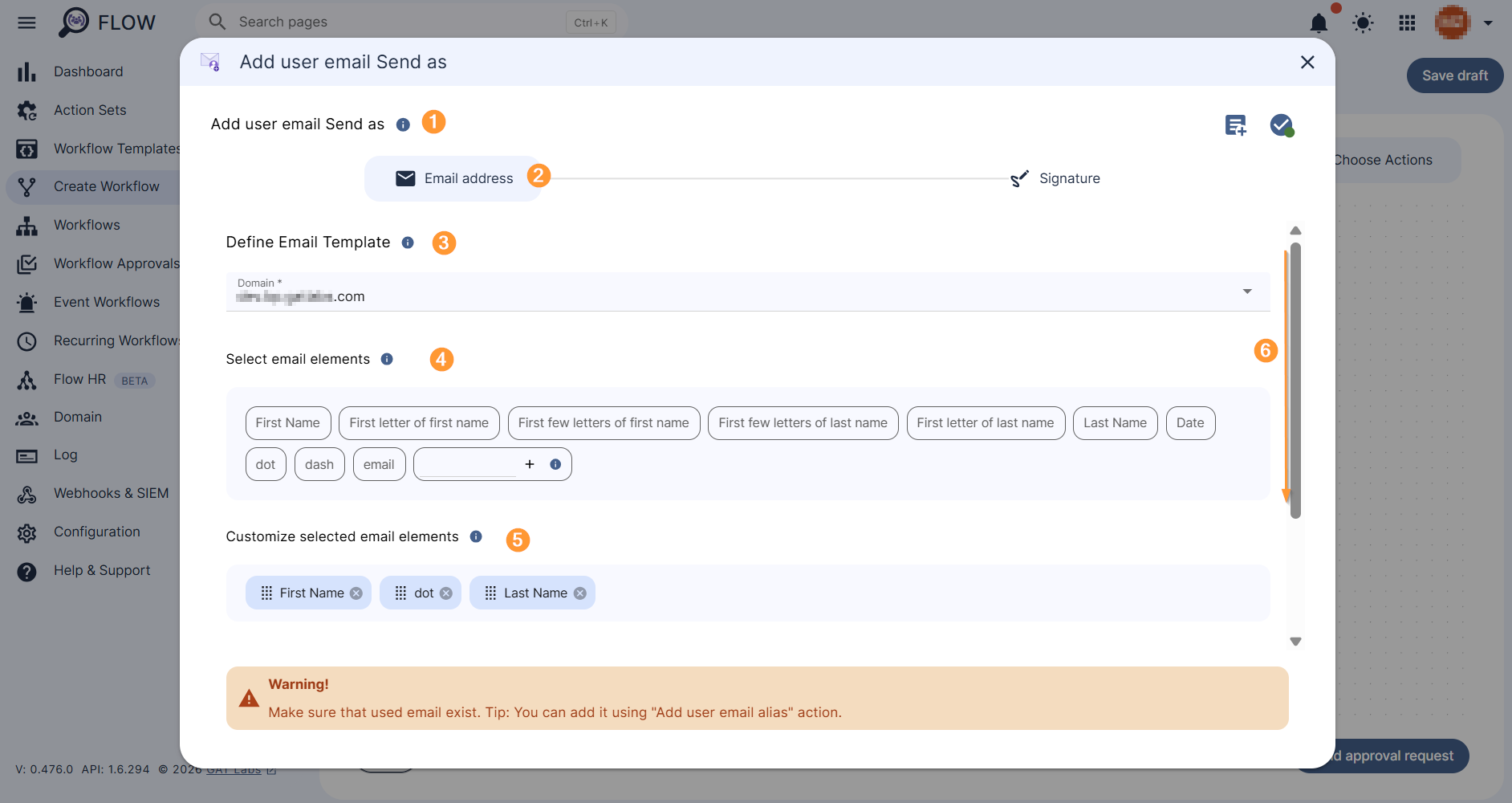This screenshot has height=803, width=1512.
Task: Show info icon beside custom element input
Action: (x=555, y=464)
